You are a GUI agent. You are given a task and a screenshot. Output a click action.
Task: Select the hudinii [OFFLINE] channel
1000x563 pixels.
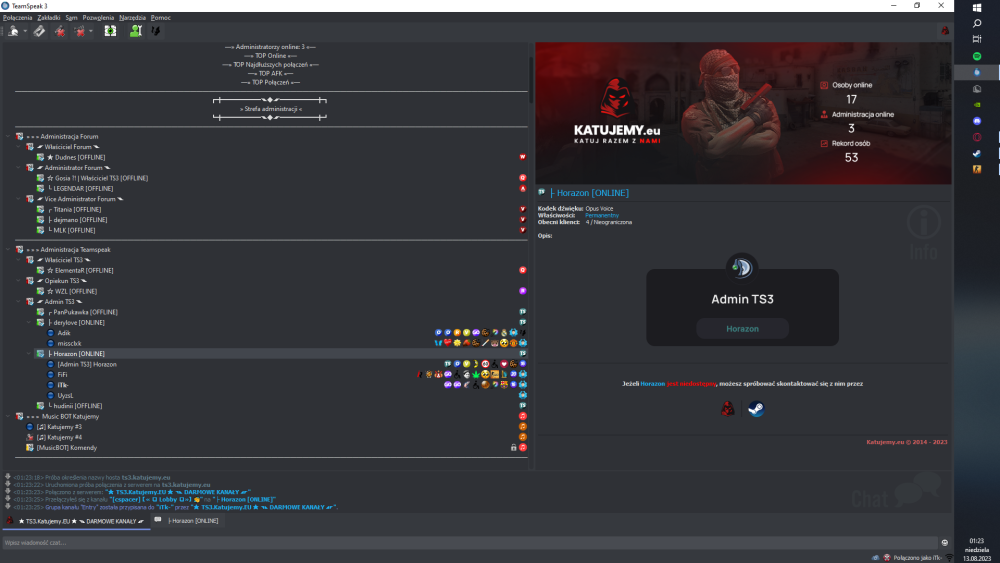(75, 406)
